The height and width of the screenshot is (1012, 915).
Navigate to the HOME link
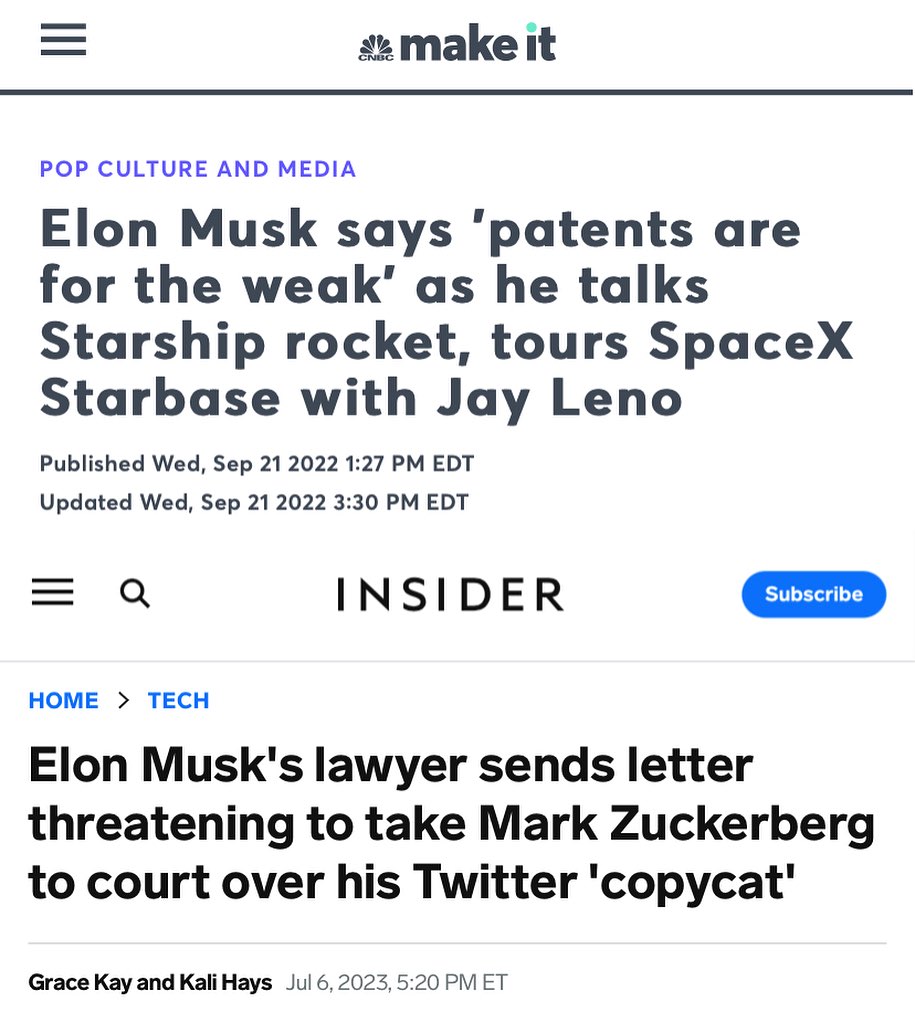(63, 700)
